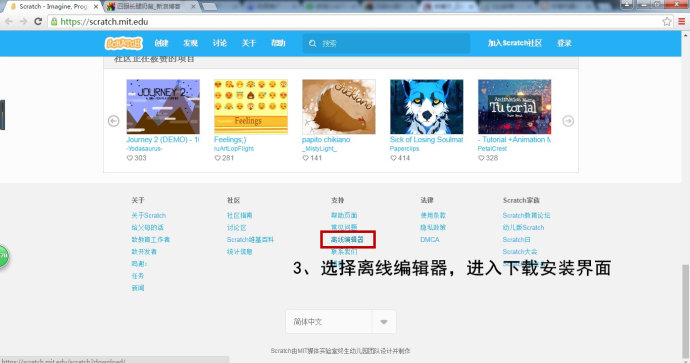Viewport: 690px width, 363px height.
Task: Bookmark the page with the star icon
Action: click(667, 22)
